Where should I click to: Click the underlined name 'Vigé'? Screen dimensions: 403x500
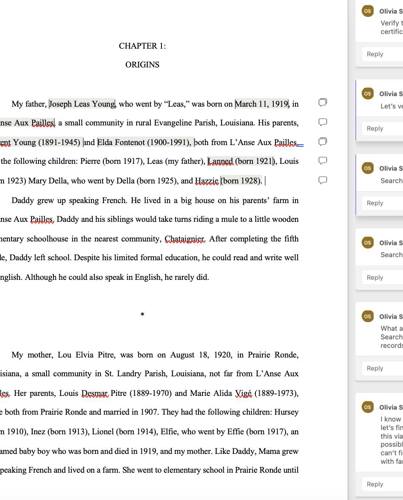point(243,393)
